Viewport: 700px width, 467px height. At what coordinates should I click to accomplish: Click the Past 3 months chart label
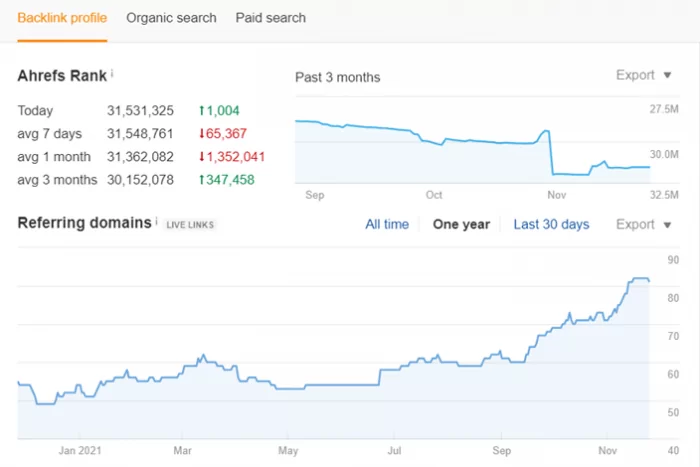(337, 77)
